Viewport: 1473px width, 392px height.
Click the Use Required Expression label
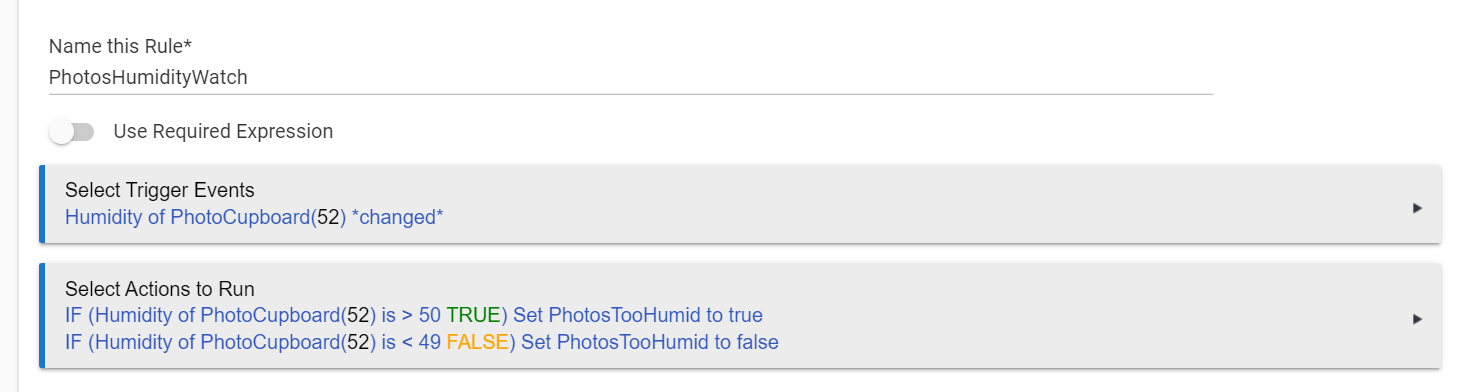tap(223, 131)
